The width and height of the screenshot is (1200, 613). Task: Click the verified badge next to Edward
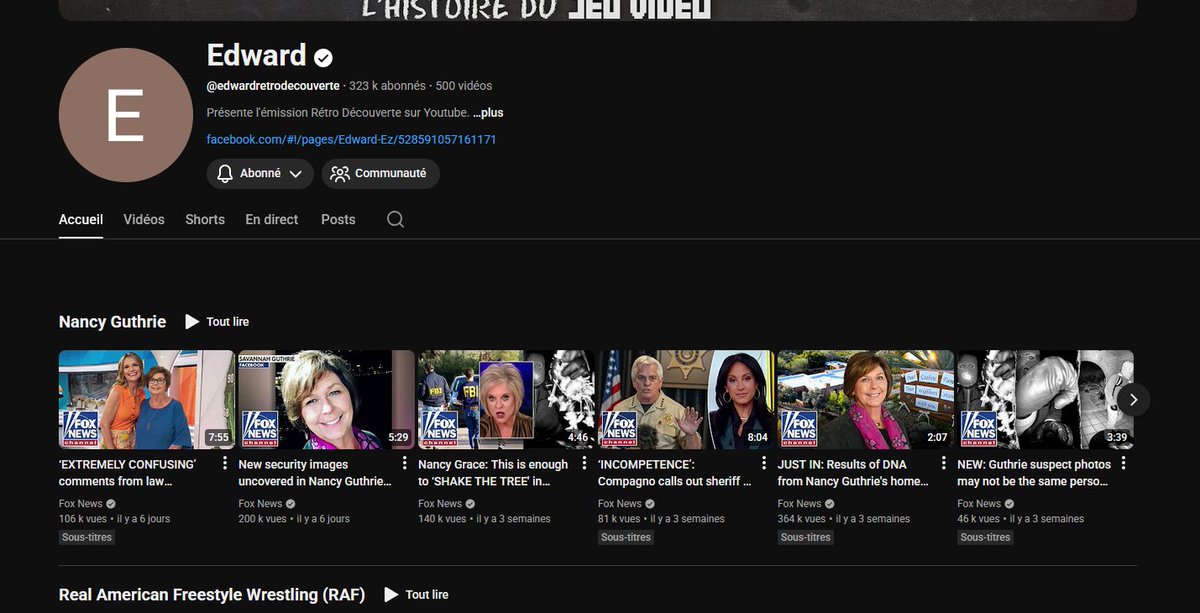[x=323, y=57]
